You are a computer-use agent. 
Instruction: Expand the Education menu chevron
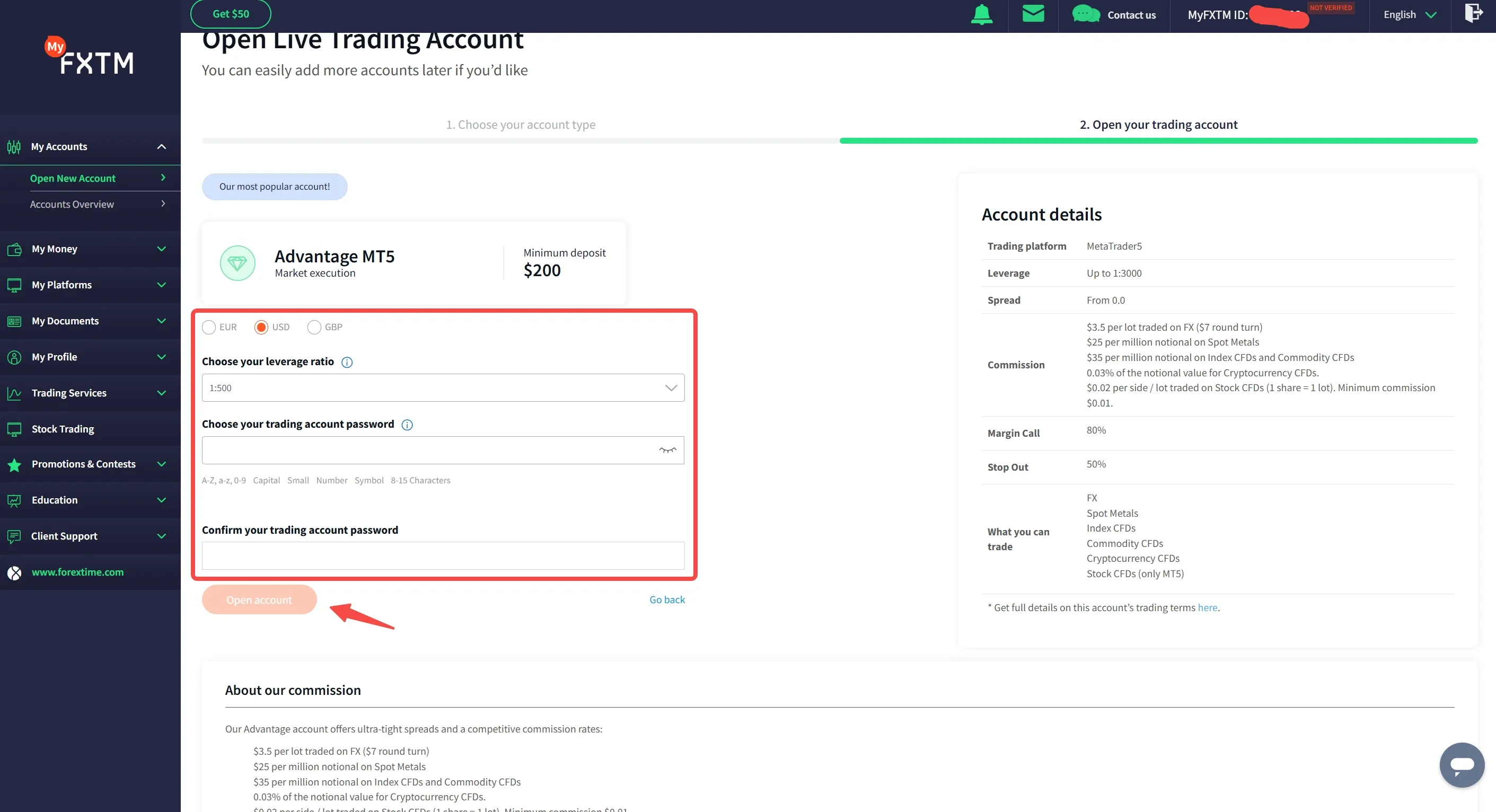(162, 500)
